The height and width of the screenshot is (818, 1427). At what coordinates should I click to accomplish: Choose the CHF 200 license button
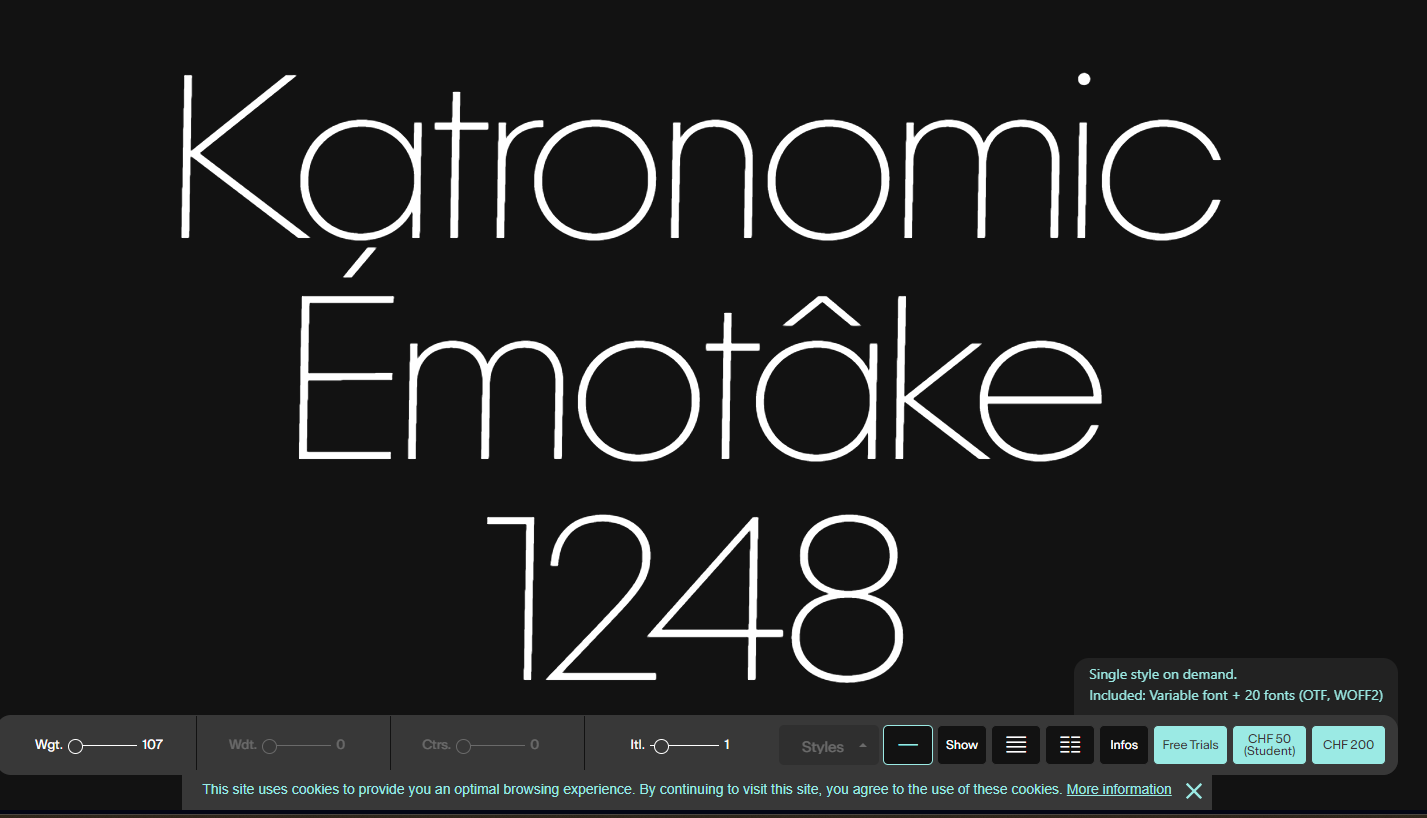[1348, 745]
